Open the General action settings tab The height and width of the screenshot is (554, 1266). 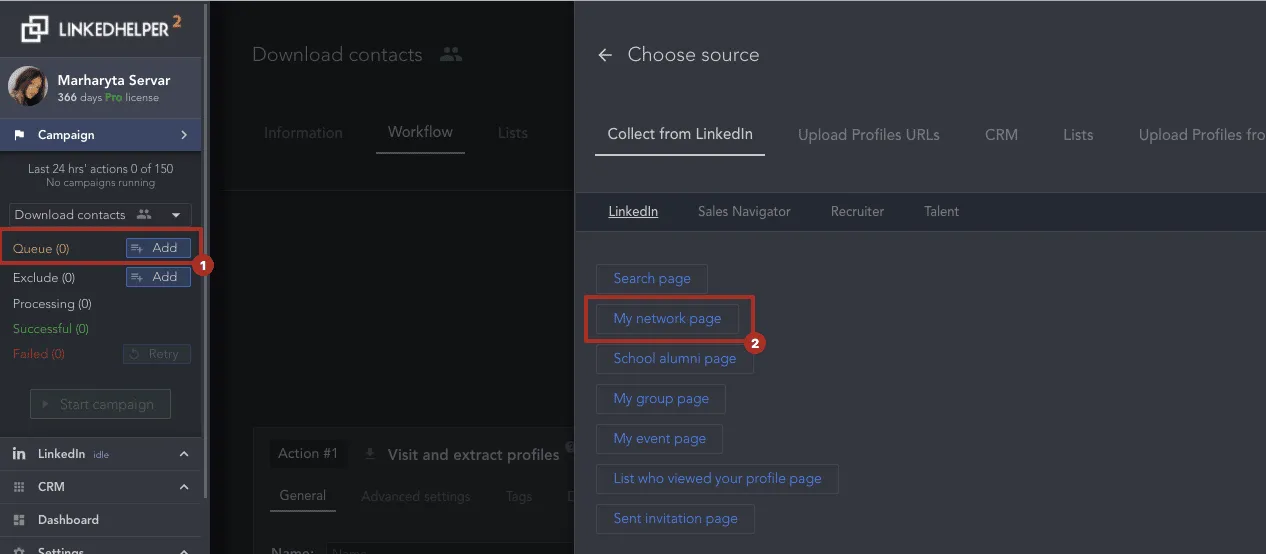[x=303, y=496]
